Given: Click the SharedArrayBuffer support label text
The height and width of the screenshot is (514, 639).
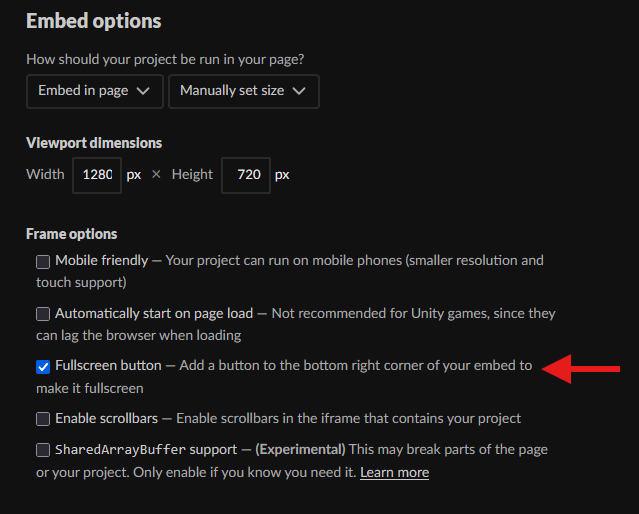Looking at the screenshot, I should (146, 450).
